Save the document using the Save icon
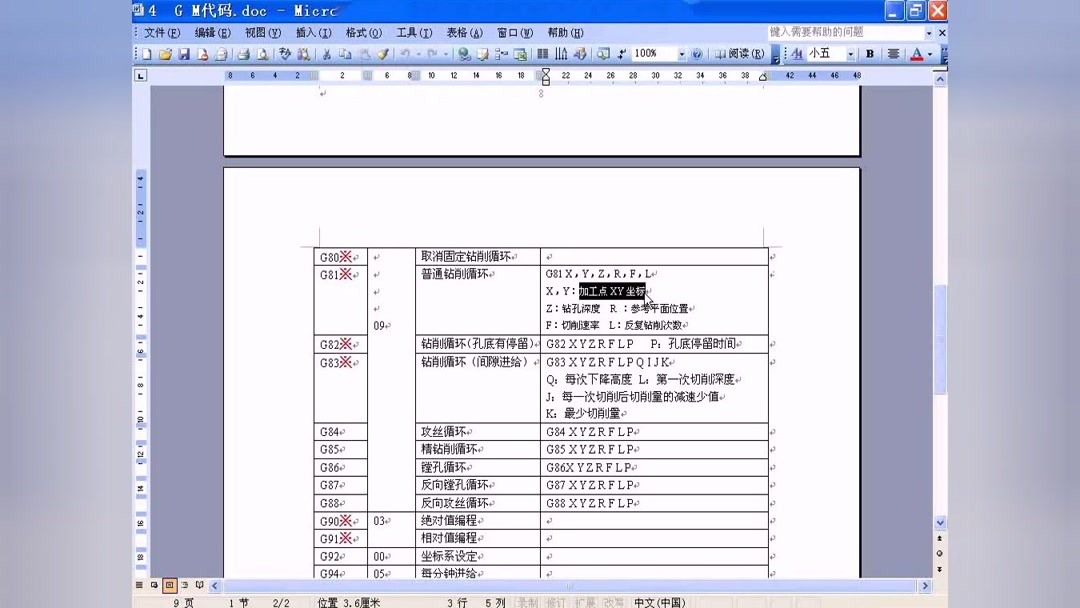This screenshot has height=608, width=1080. pyautogui.click(x=184, y=54)
